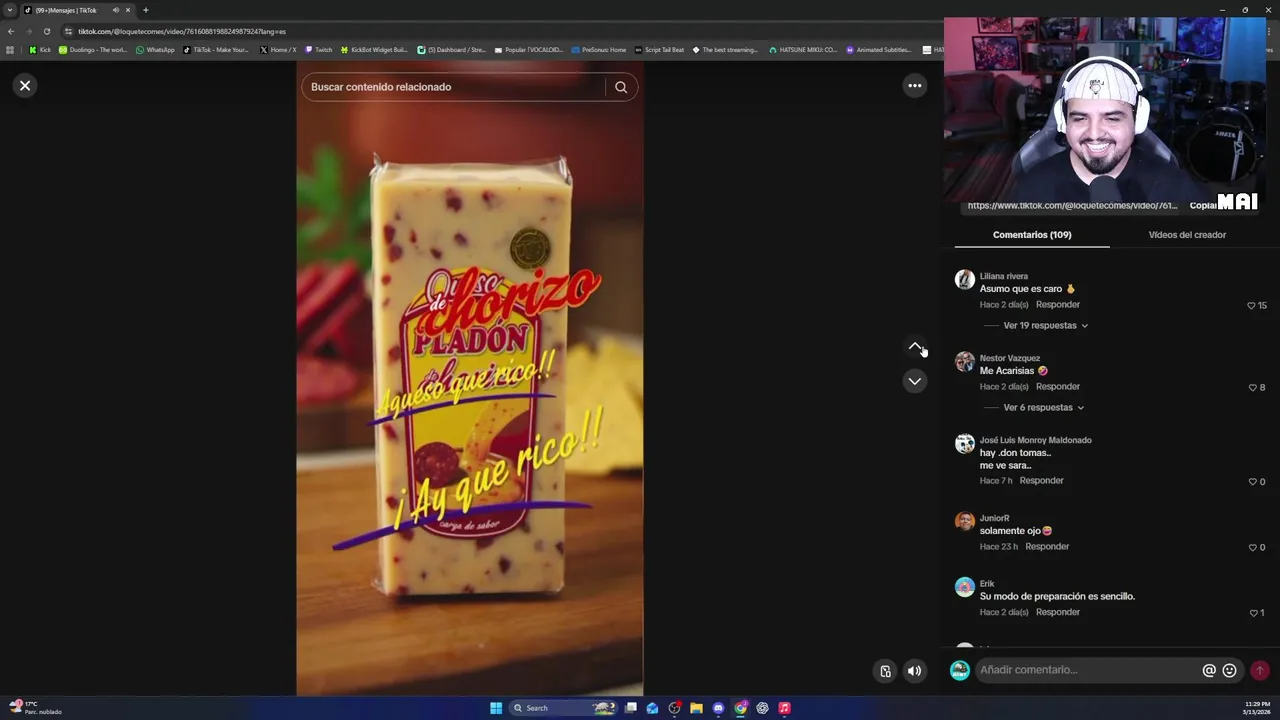Reply to Nestor Vazquez's comment

click(1058, 387)
